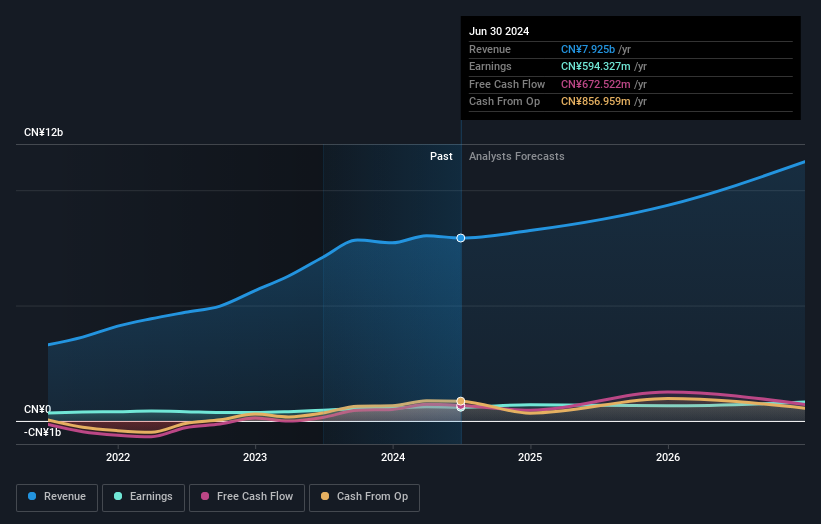Click the Cash From Op tooltip row label
821x524 pixels.
504,102
